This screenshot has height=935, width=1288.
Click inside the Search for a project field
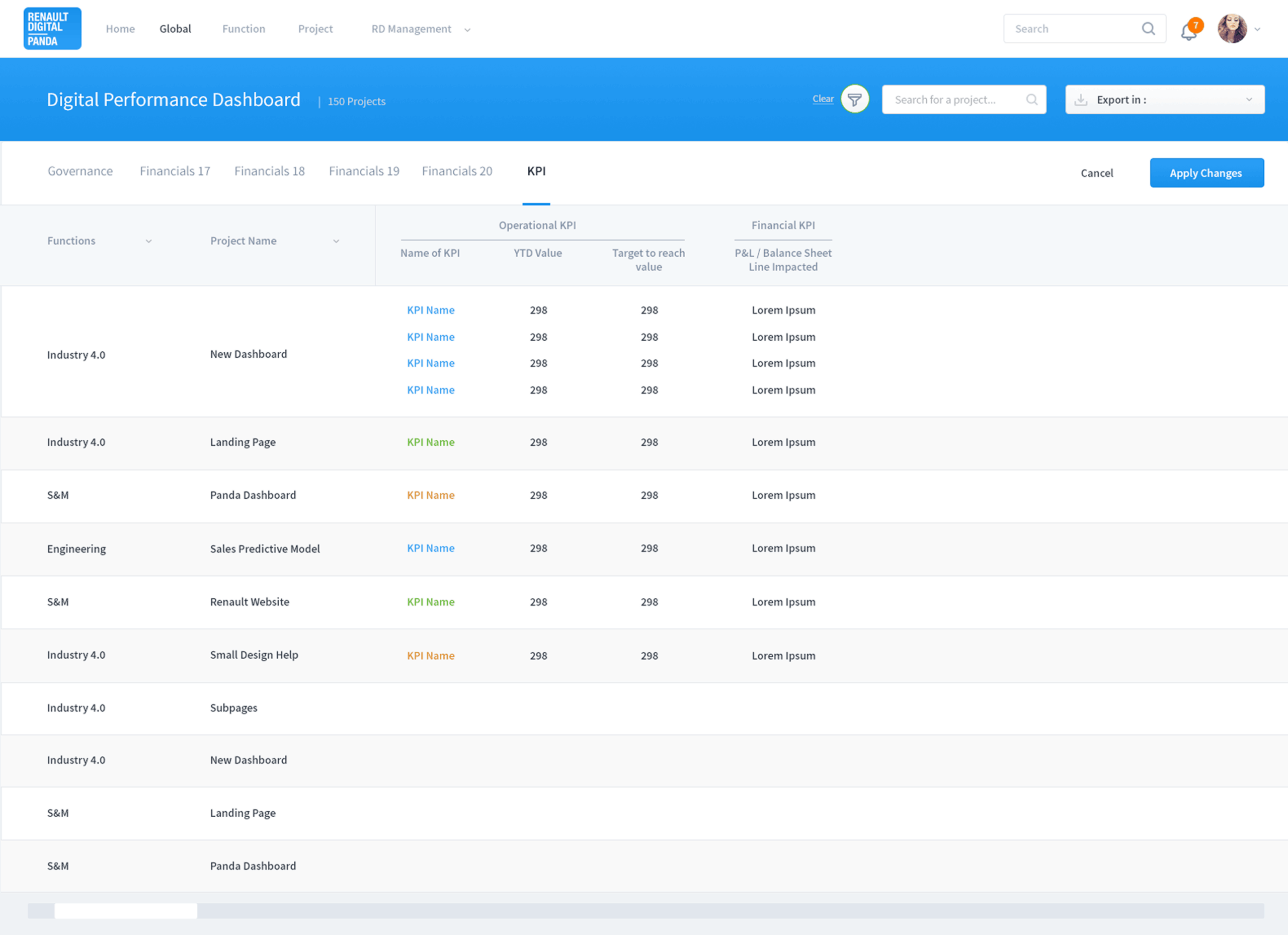pyautogui.click(x=954, y=100)
